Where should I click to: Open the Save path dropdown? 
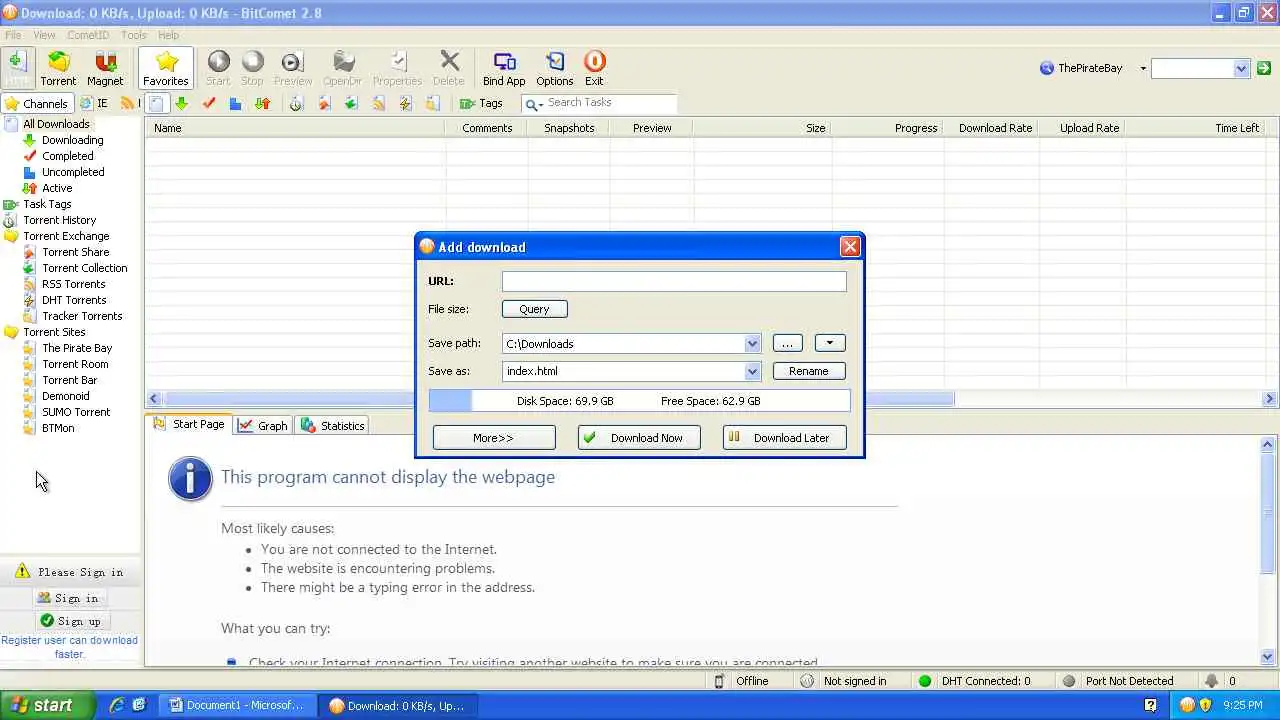tap(752, 343)
